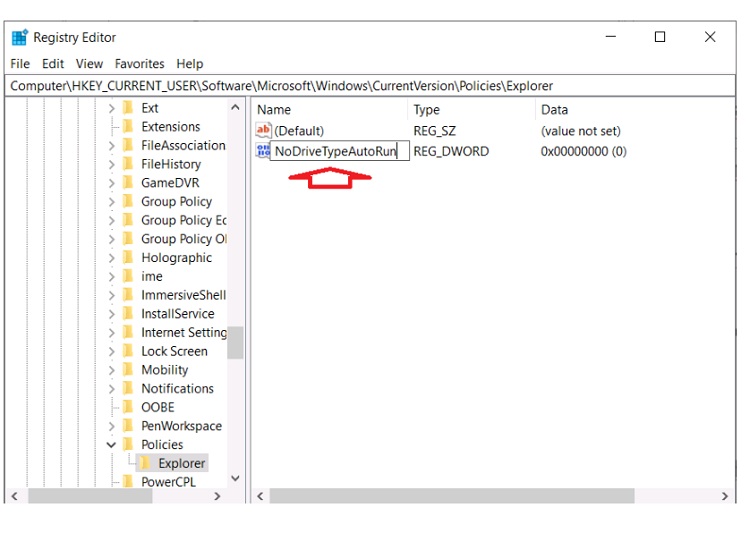Screen dimensions: 750x533
Task: Click the (value not set) data cell
Action: (580, 131)
